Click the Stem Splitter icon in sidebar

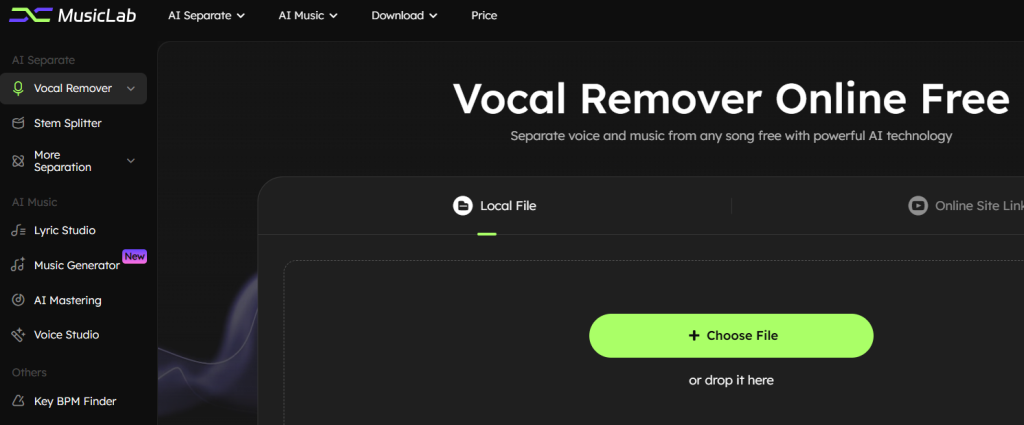(18, 123)
